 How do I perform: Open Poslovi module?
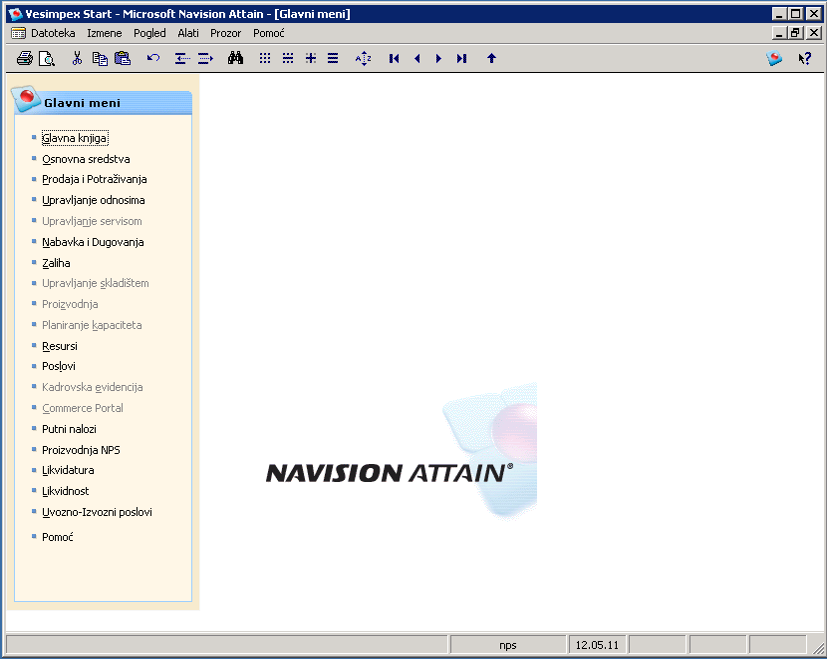click(x=59, y=366)
